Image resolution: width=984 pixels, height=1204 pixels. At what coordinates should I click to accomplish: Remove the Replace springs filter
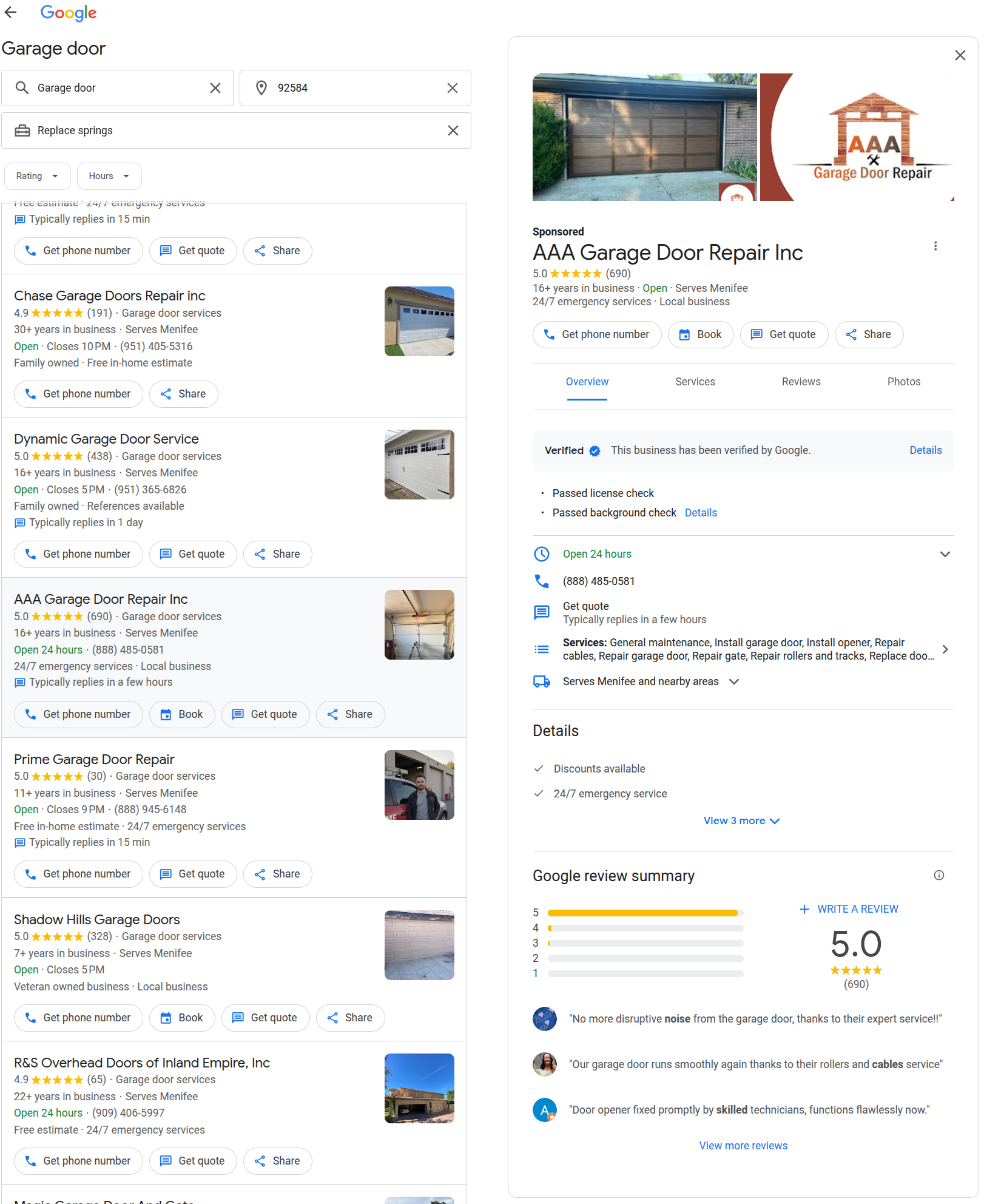453,130
